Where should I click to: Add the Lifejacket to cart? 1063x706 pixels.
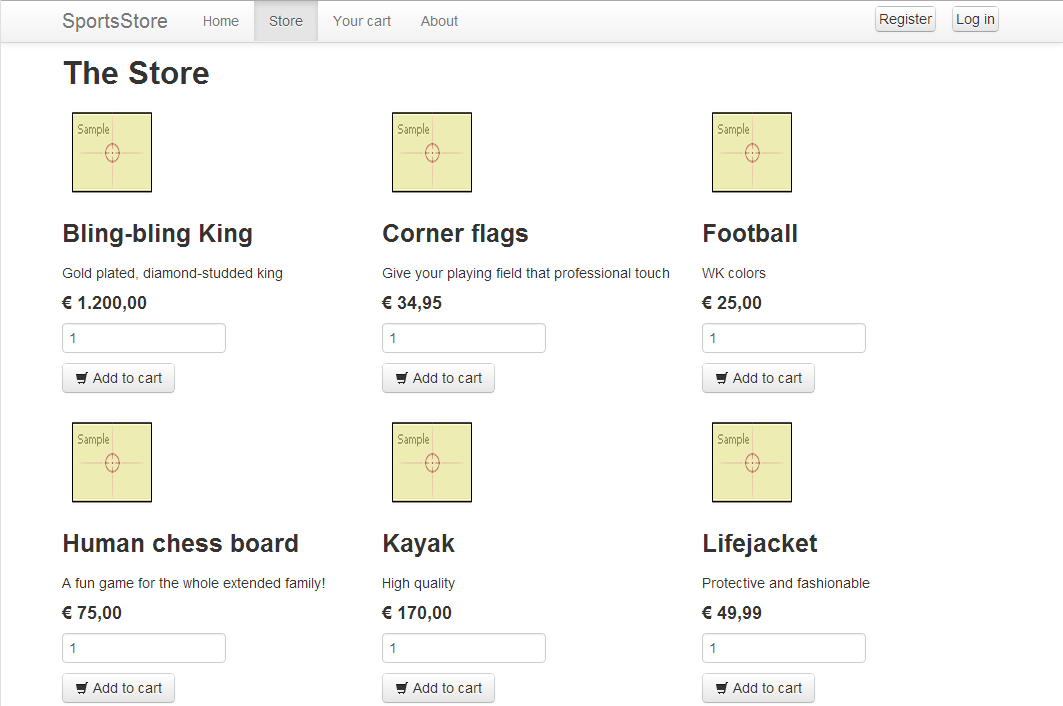758,688
